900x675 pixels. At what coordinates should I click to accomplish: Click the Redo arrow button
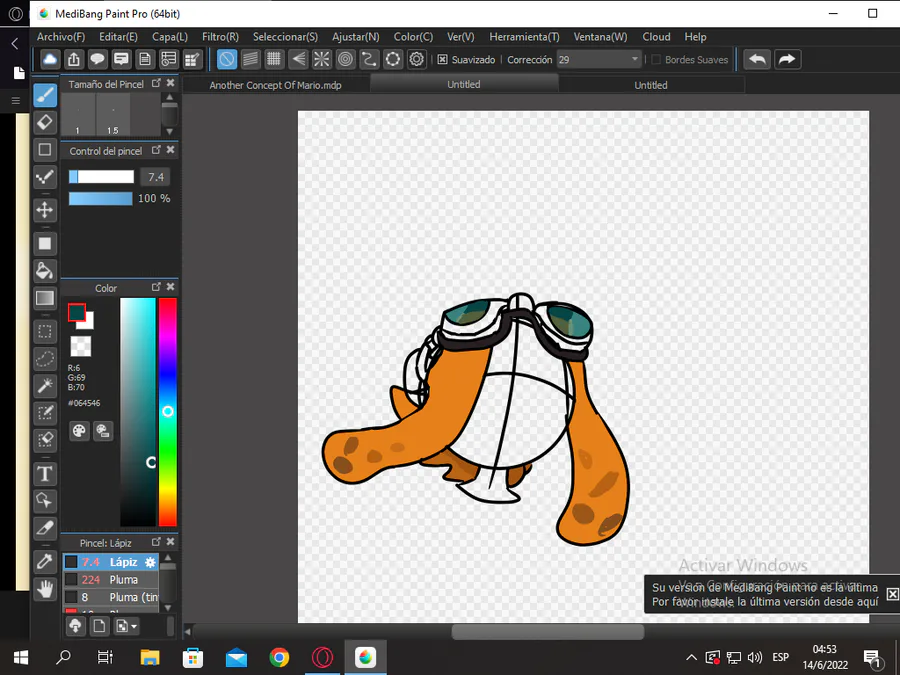pos(787,59)
